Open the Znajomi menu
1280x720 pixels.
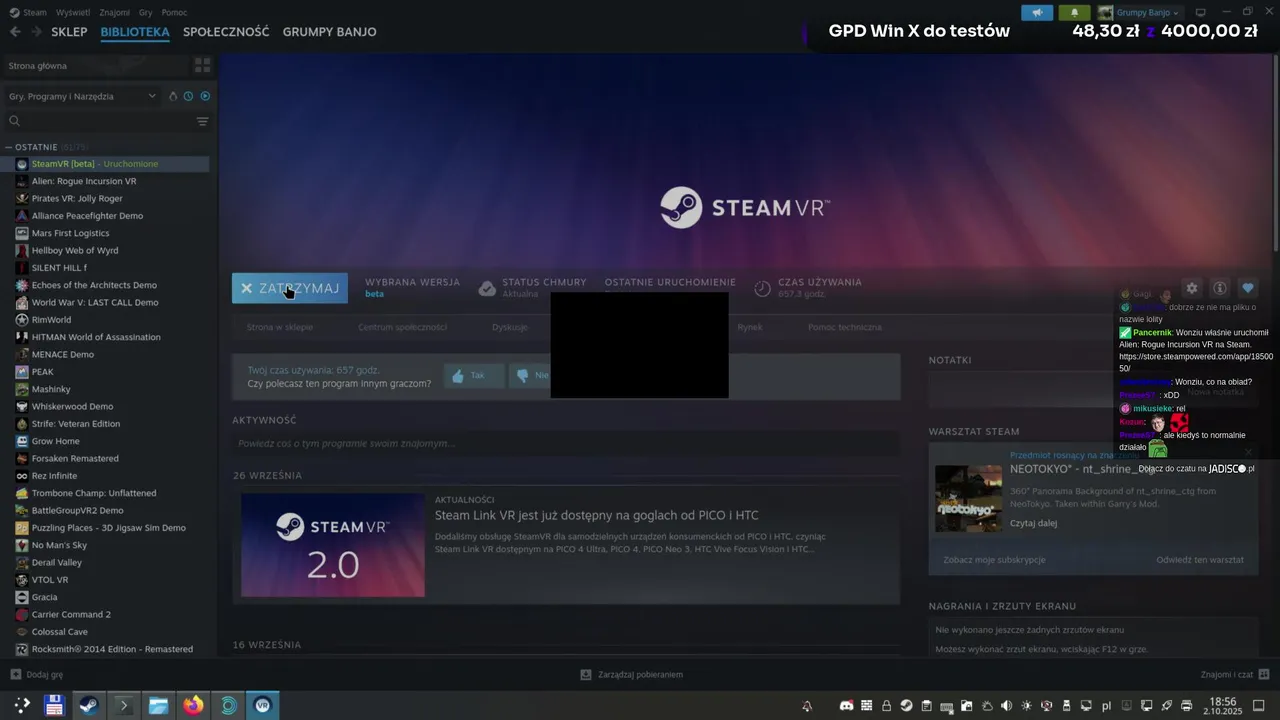(115, 13)
